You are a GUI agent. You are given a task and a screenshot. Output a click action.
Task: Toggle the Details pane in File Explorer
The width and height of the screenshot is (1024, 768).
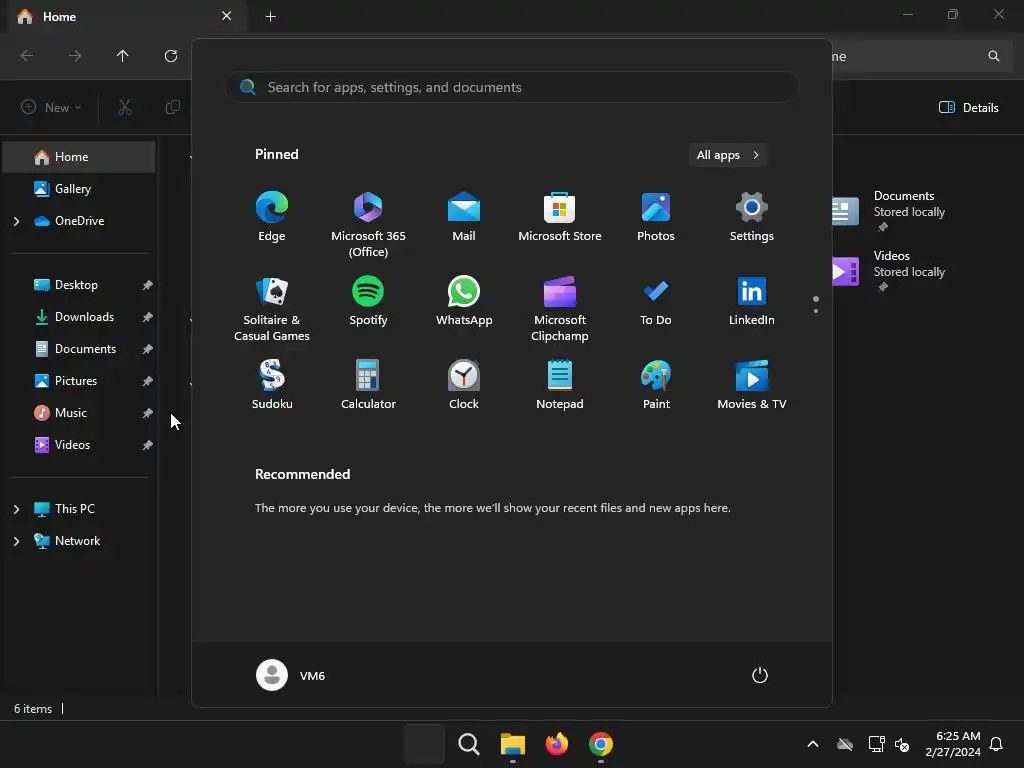(968, 107)
